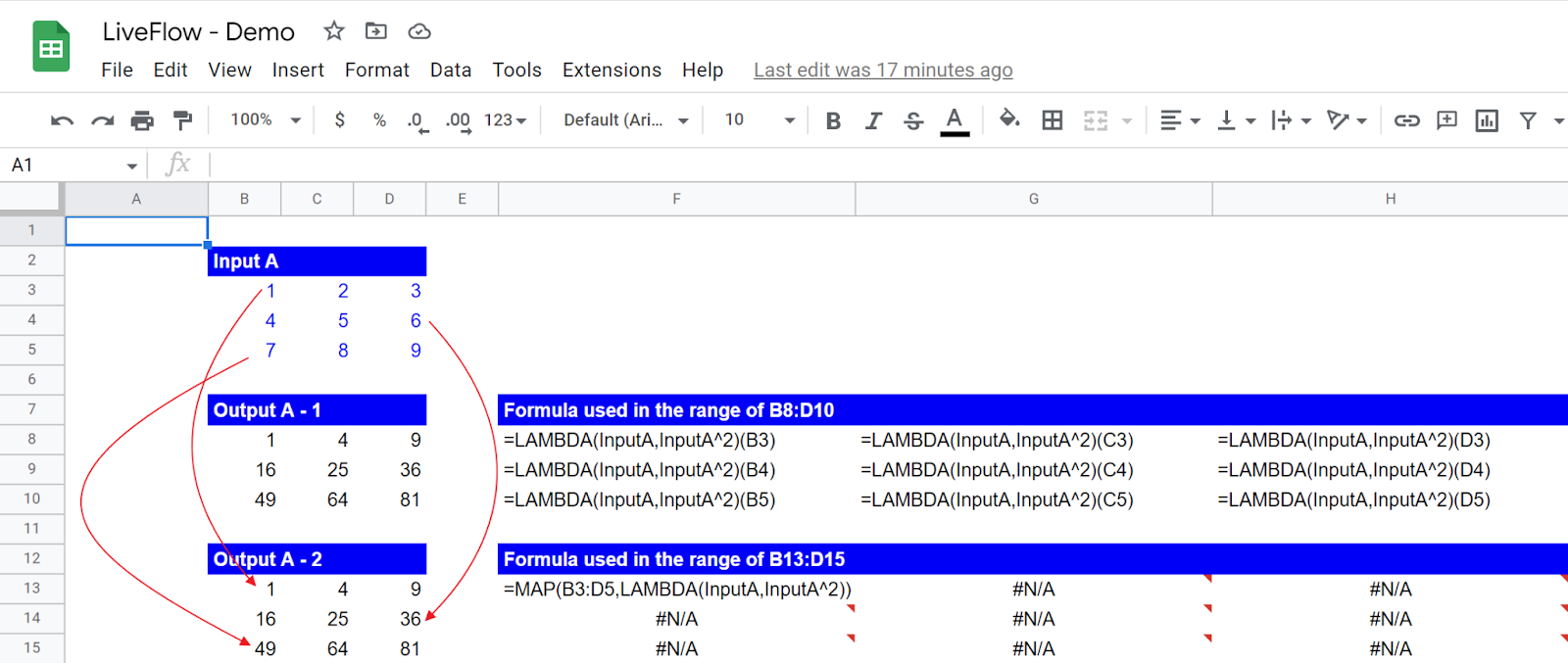Click the move to folder icon
Image resolution: width=1568 pixels, height=663 pixels.
(x=376, y=31)
